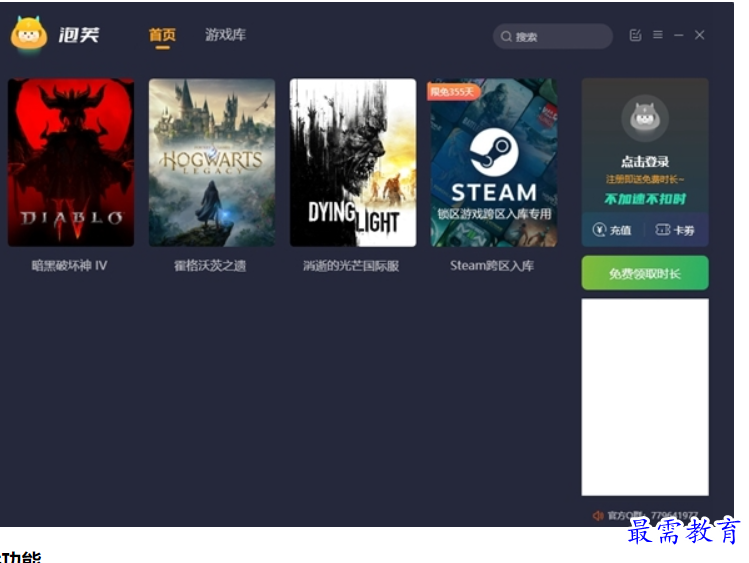The width and height of the screenshot is (749, 563).
Task: Focus the 搜索 search field
Action: (x=553, y=36)
